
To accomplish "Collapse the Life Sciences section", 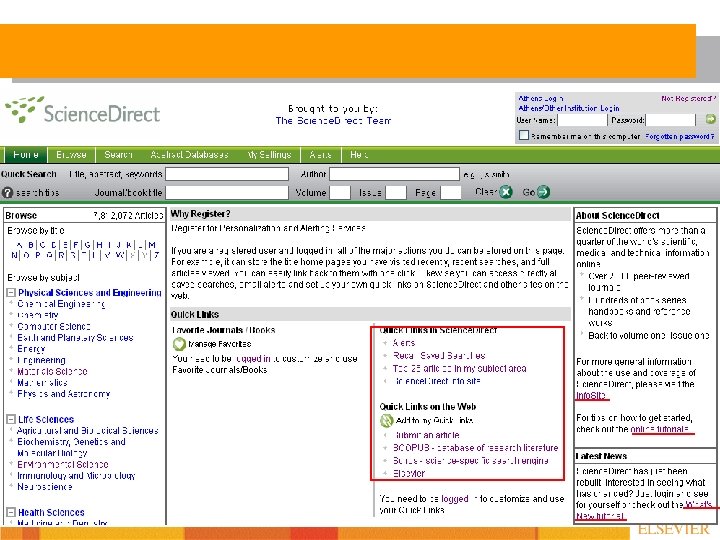I will 11,419.
